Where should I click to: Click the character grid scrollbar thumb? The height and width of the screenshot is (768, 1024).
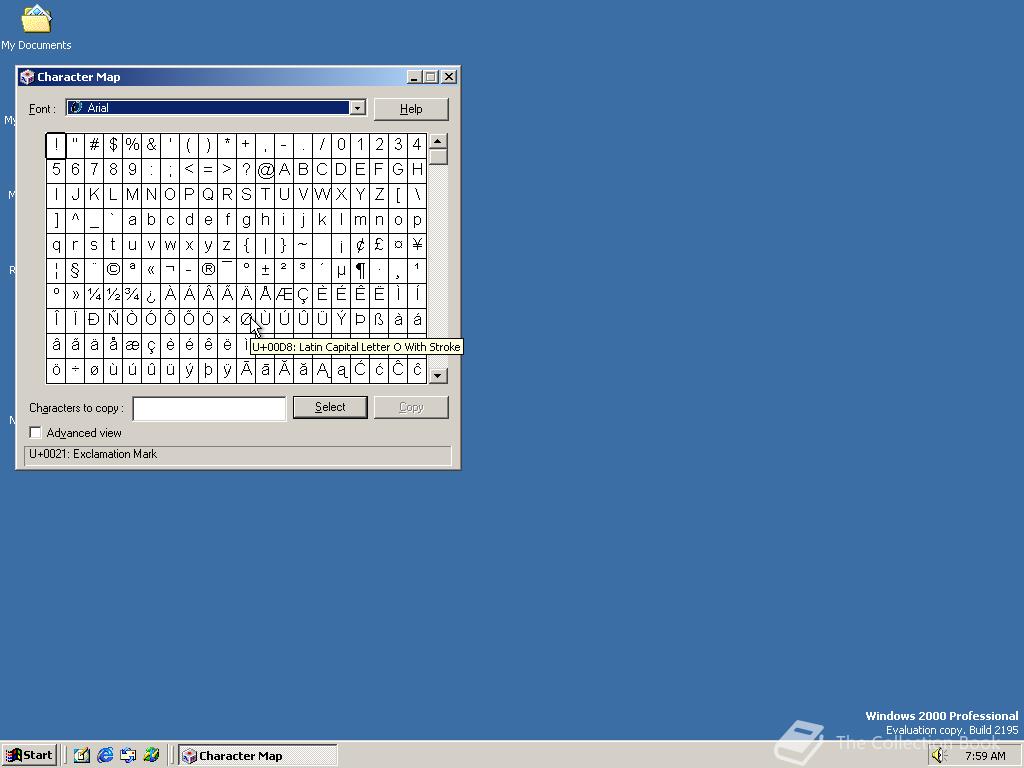438,157
